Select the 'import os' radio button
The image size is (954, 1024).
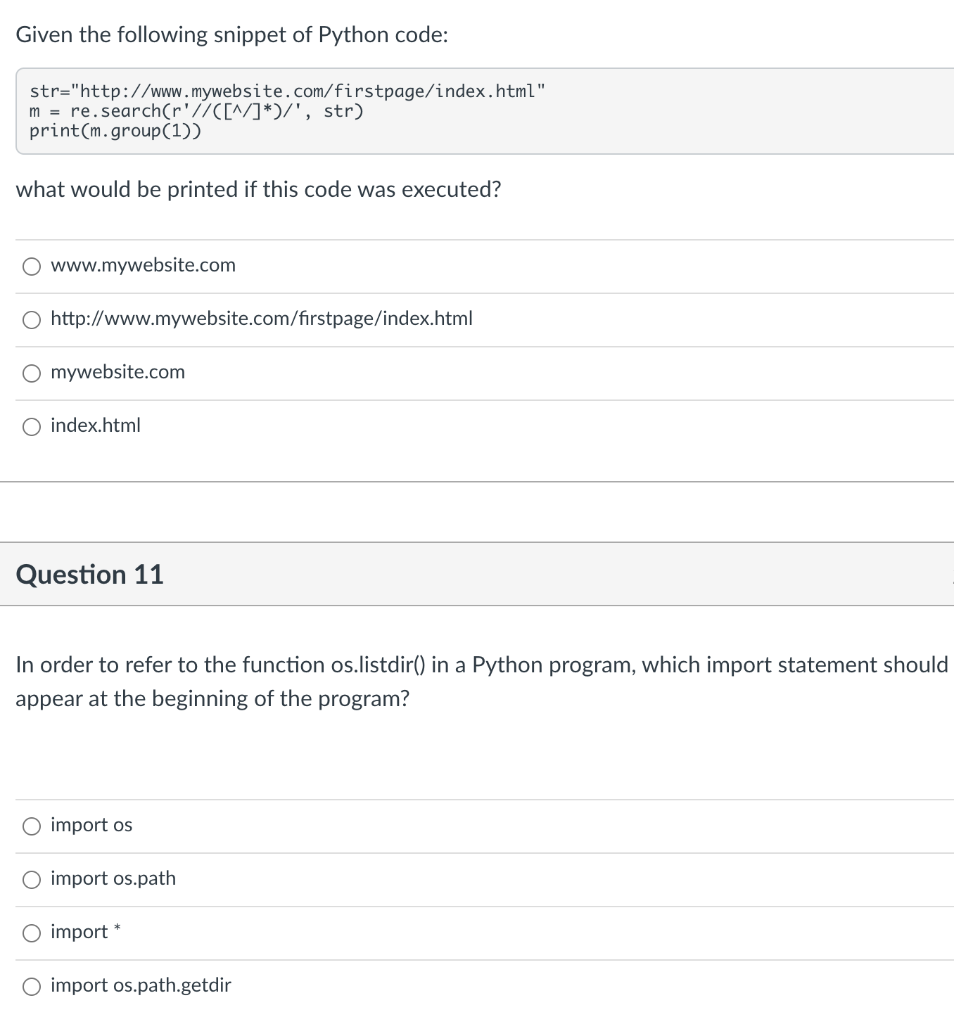pos(33,826)
